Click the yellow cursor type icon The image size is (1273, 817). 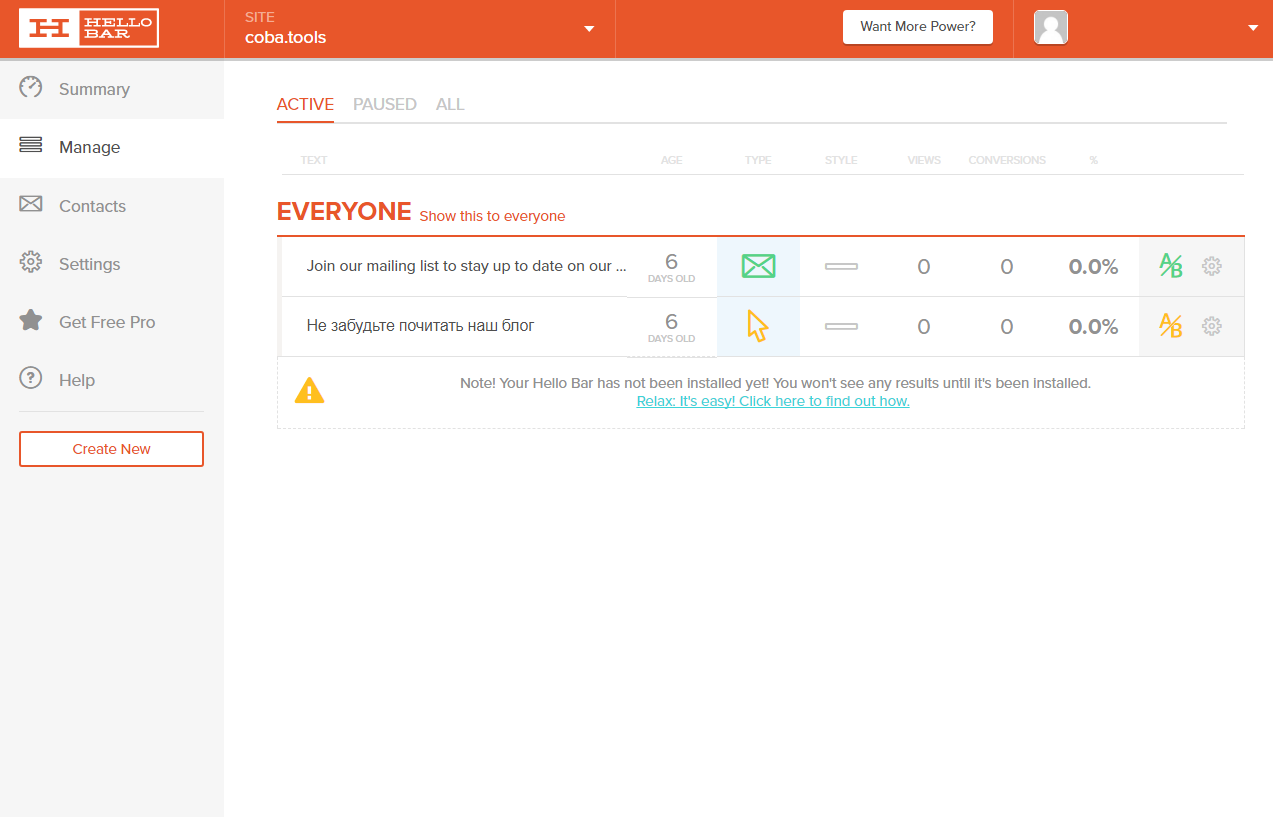click(x=758, y=326)
